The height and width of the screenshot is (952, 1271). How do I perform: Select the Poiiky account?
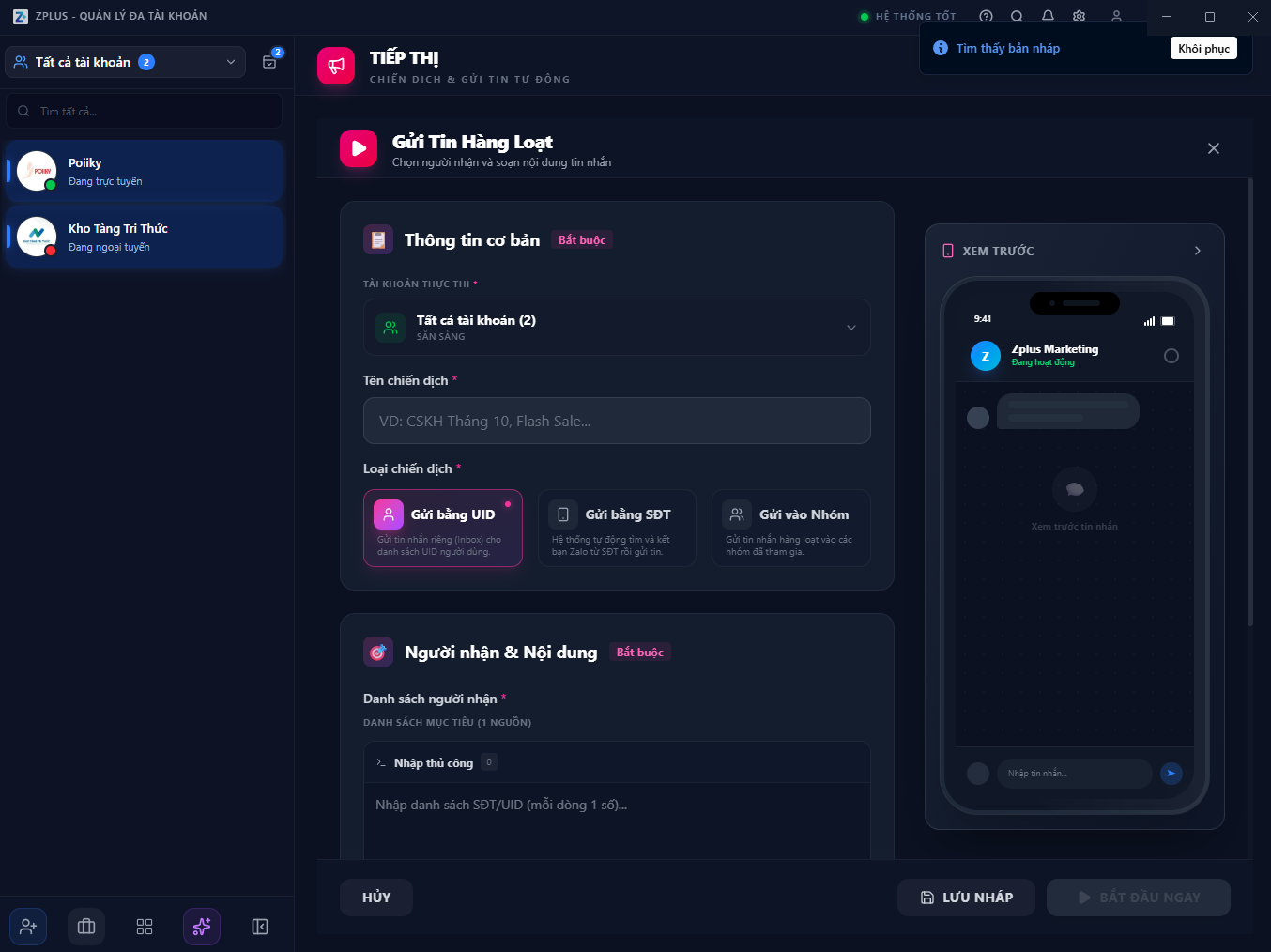(x=145, y=172)
